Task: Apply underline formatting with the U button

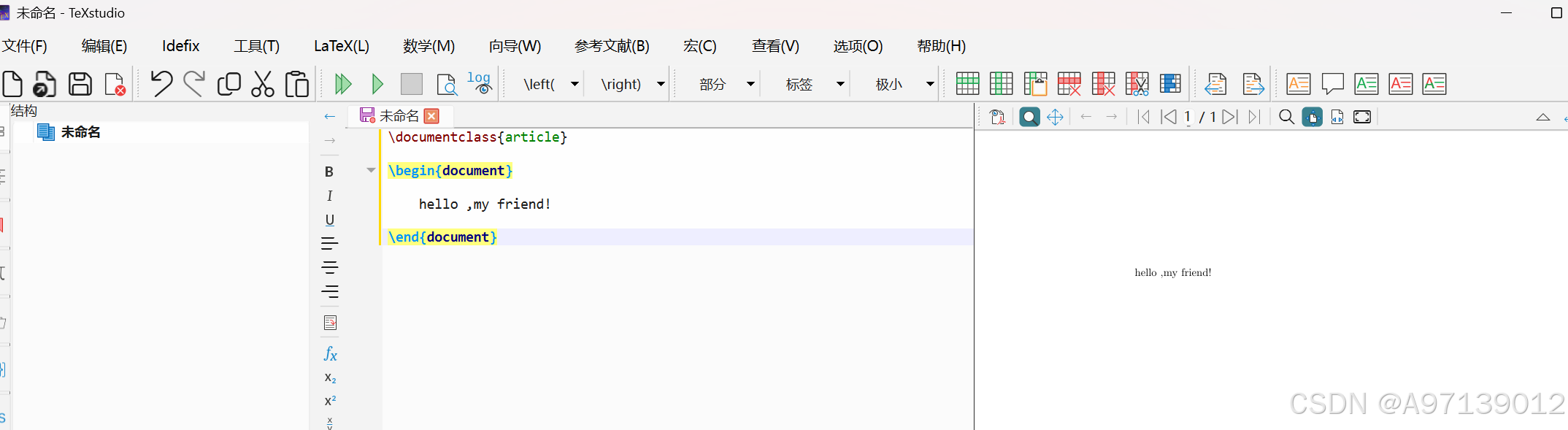Action: point(329,220)
